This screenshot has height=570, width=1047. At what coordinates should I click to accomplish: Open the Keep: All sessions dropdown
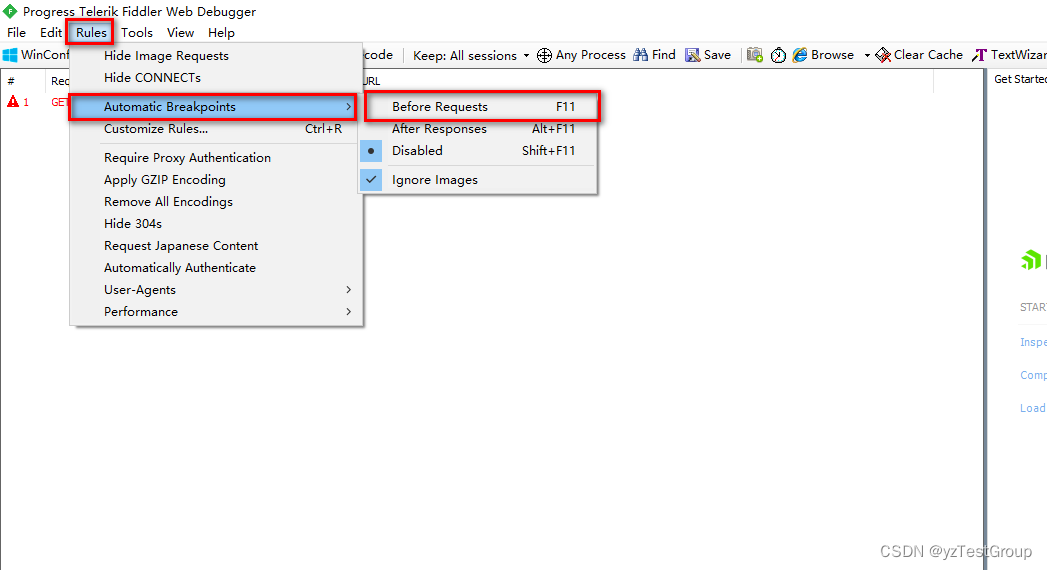pos(471,55)
